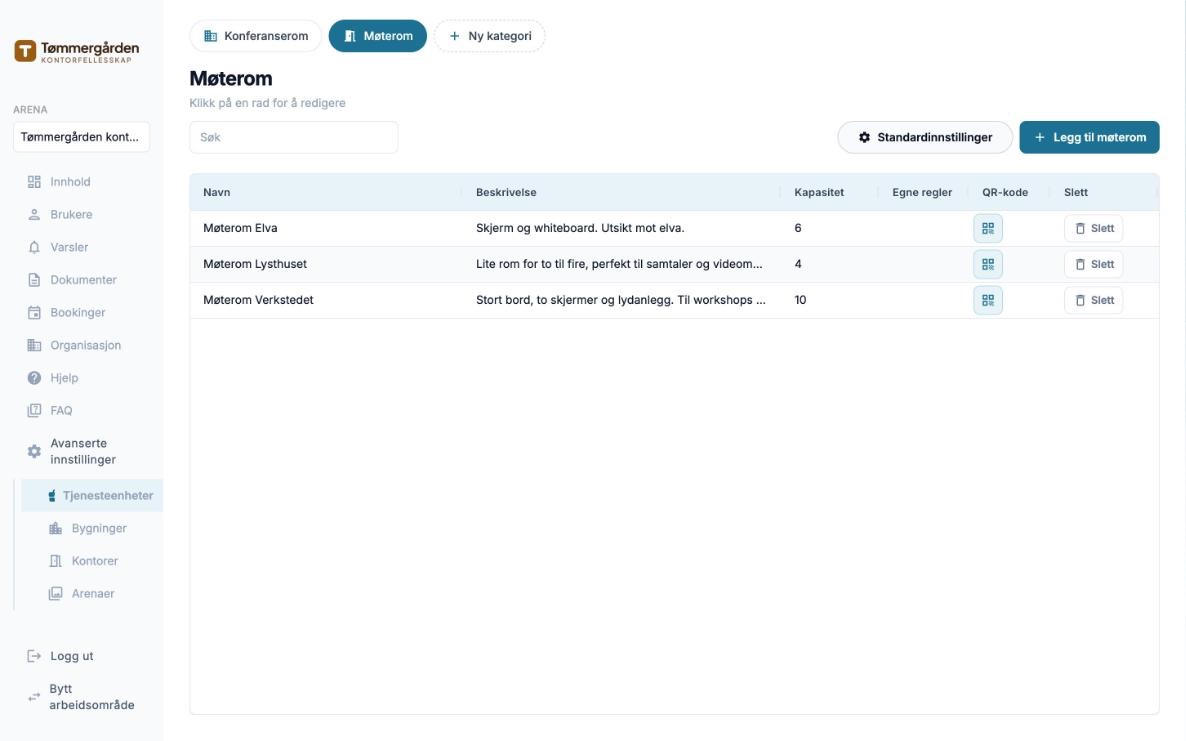Viewport: 1186px width, 741px height.
Task: Switch to the Konferanserom tab
Action: [256, 36]
